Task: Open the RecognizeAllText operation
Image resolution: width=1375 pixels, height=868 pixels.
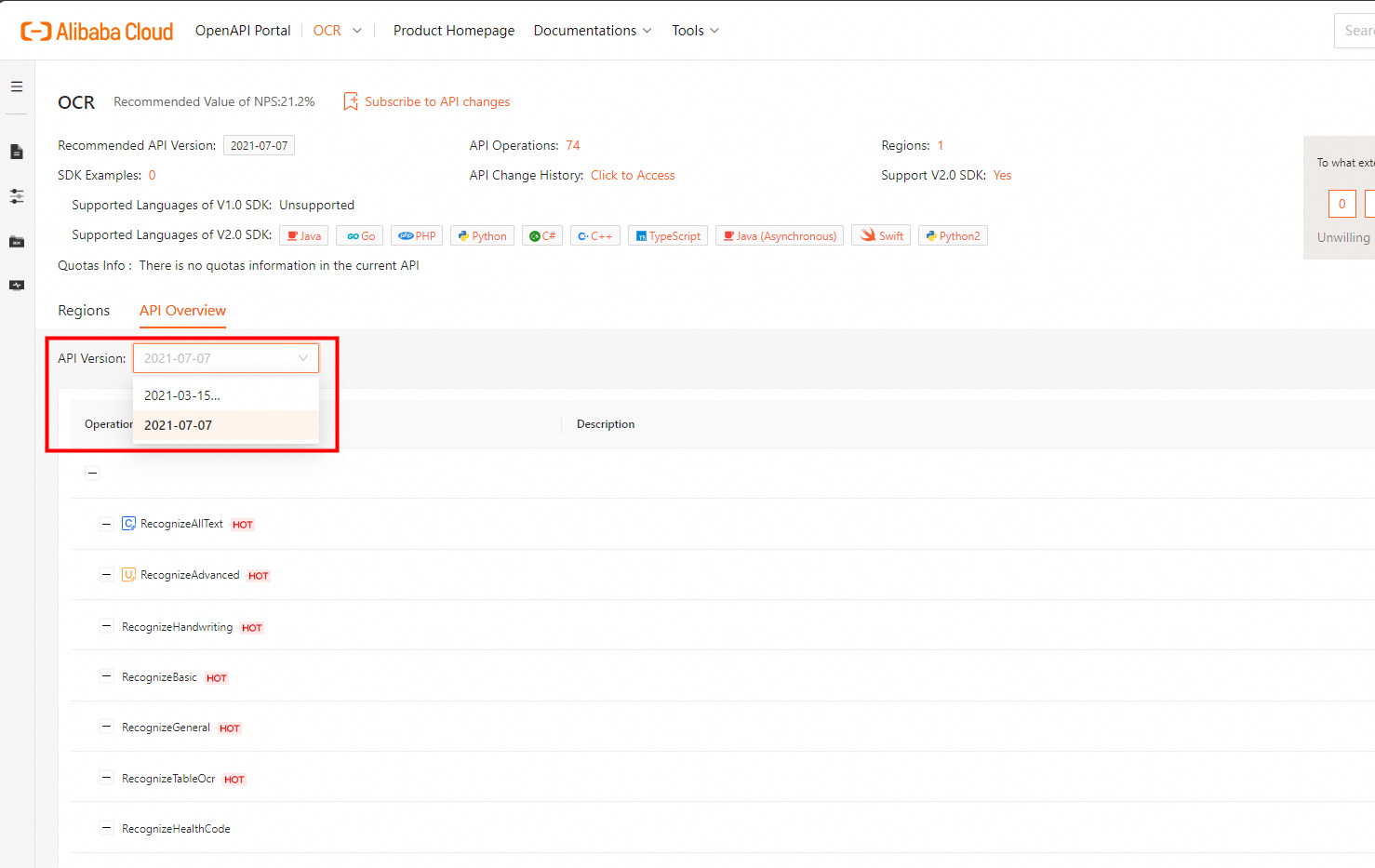Action: (181, 524)
